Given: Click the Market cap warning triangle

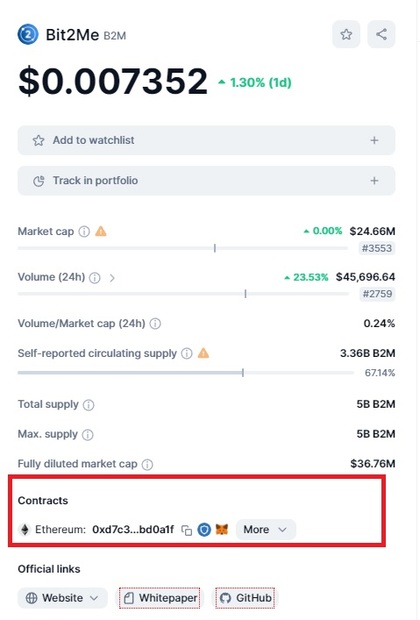Looking at the screenshot, I should (x=101, y=231).
